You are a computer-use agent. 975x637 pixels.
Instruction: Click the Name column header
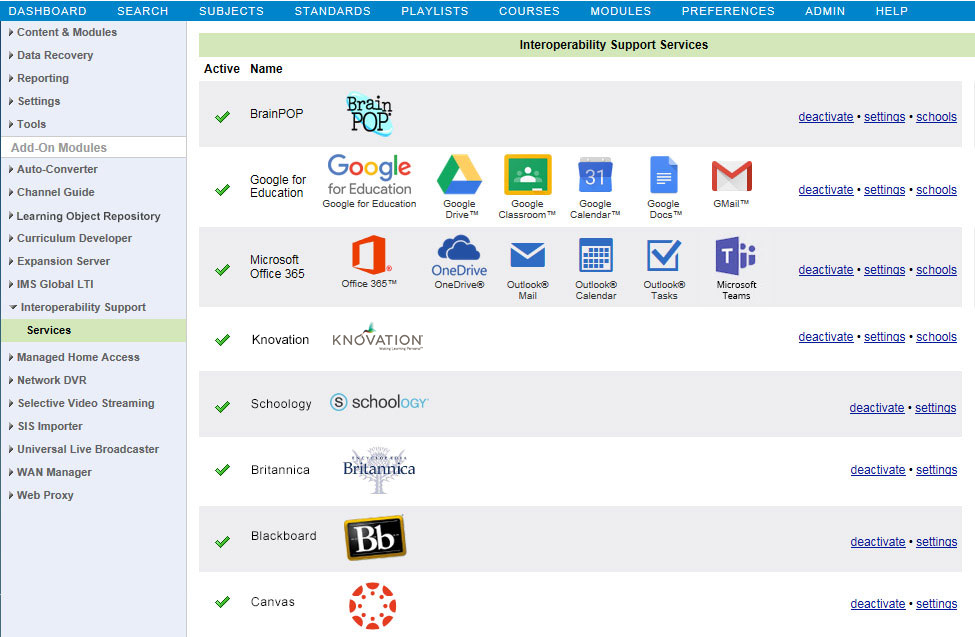pos(266,68)
